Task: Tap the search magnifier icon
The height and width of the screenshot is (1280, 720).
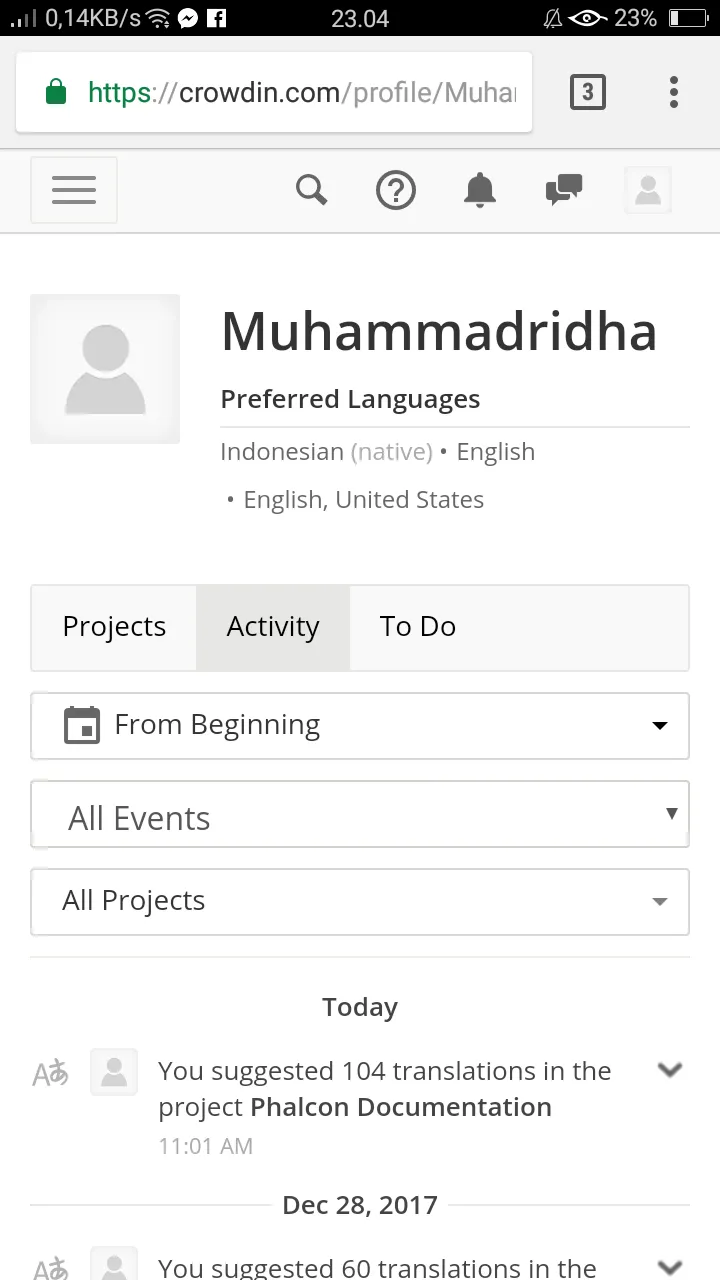Action: 312,189
